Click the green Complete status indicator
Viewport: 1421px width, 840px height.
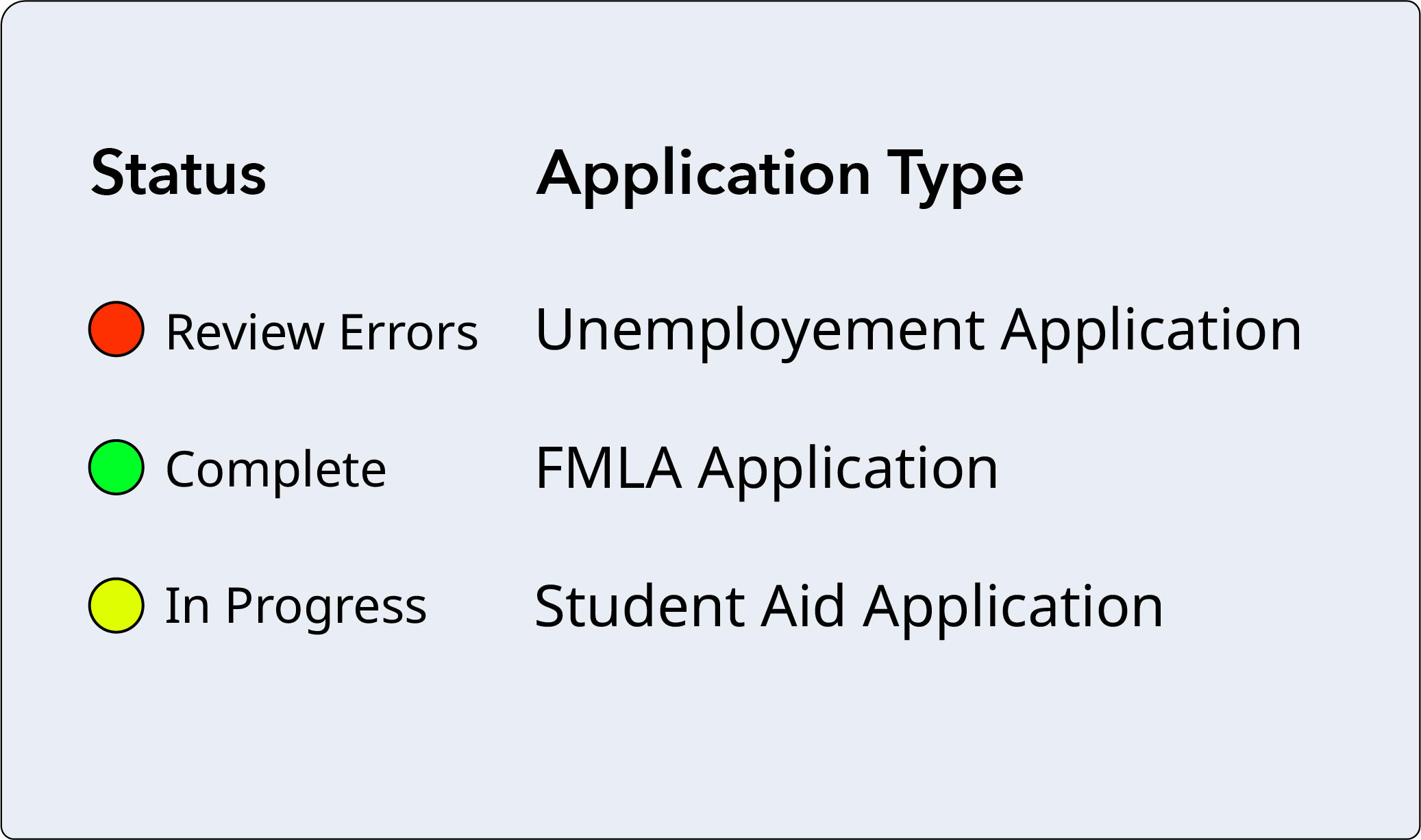[116, 467]
